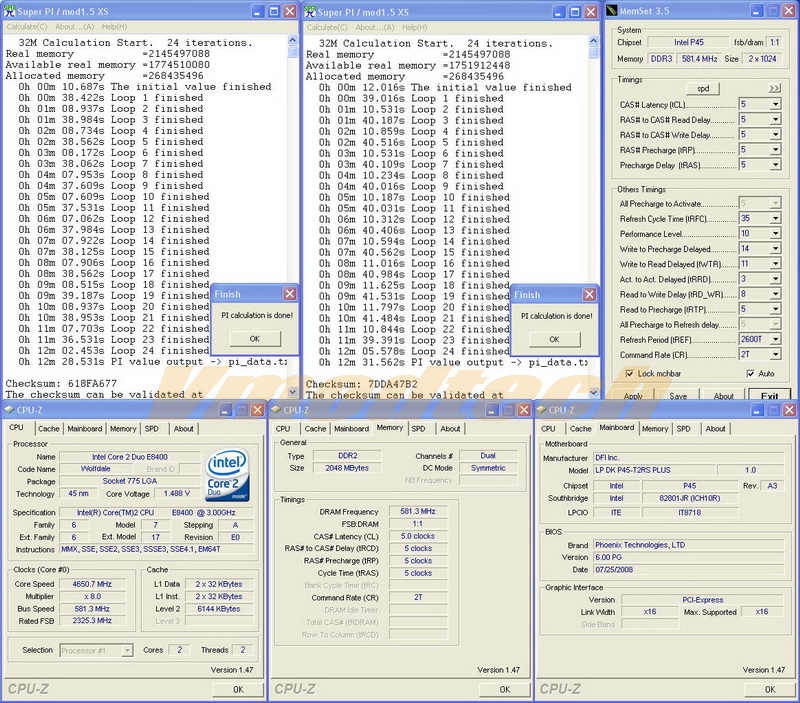Switch to CPU tab in right CPU-Z window
This screenshot has height=703, width=800.
548,429
